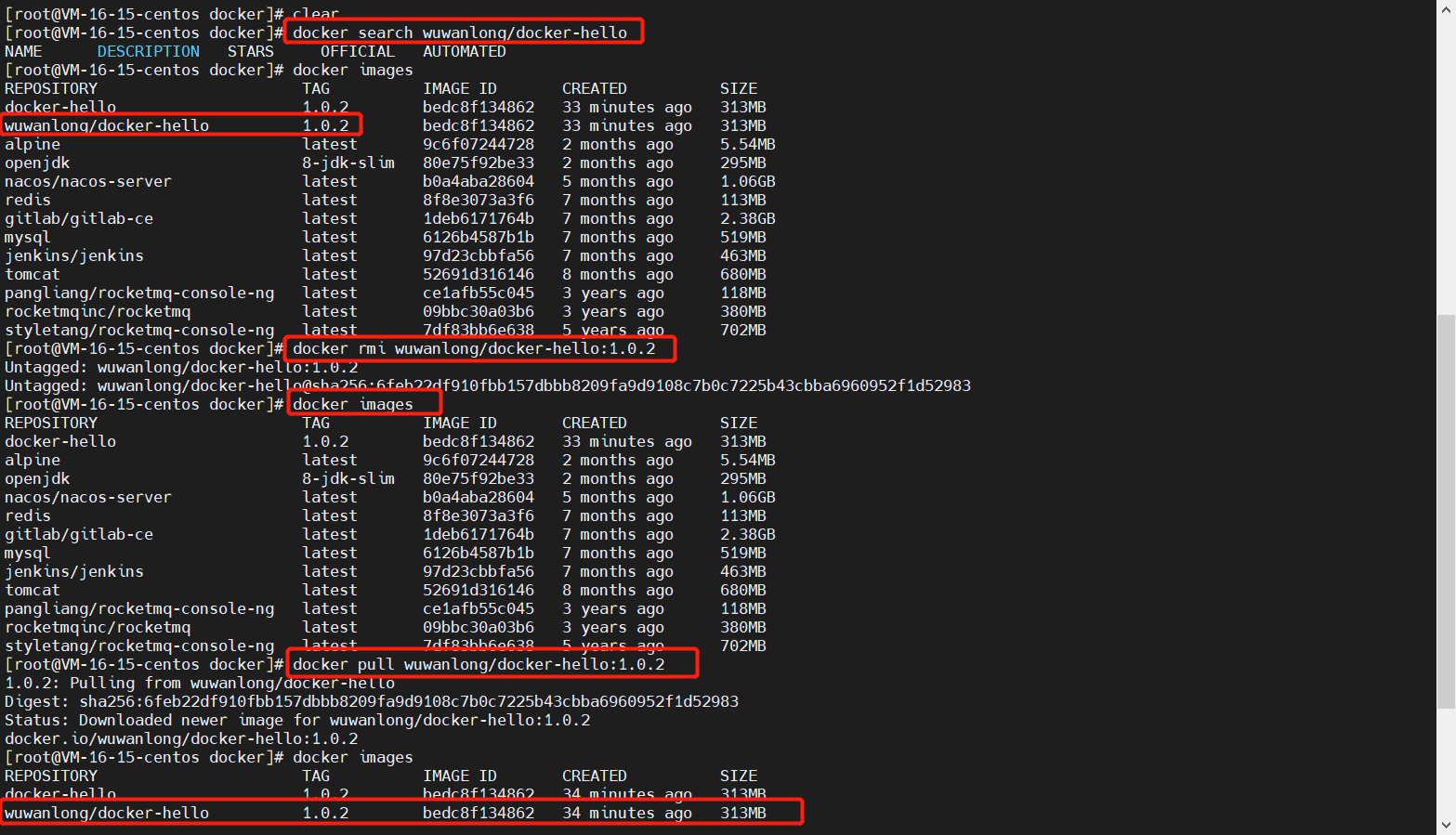Click '33 minutes ago' in the wuwanlong/docker-hello row
1456x835 pixels.
coord(627,125)
